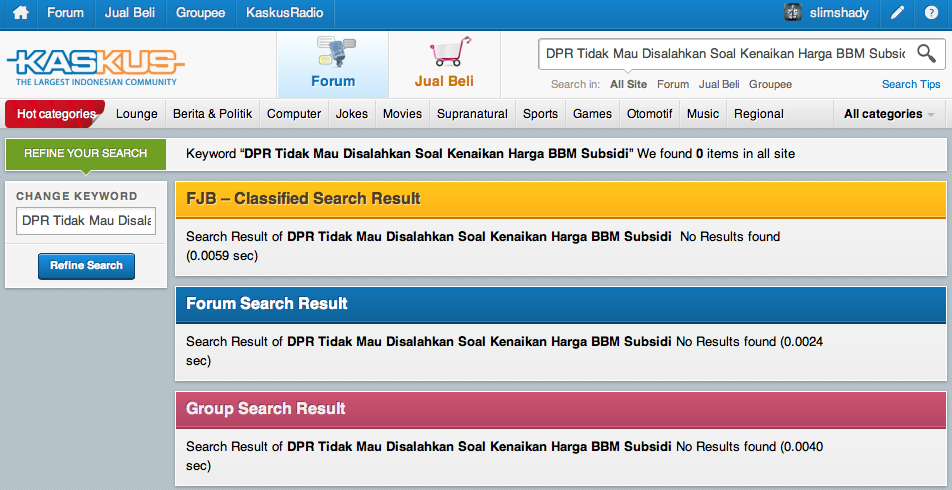
Task: Click the Change Keyword input field
Action: pyautogui.click(x=86, y=221)
